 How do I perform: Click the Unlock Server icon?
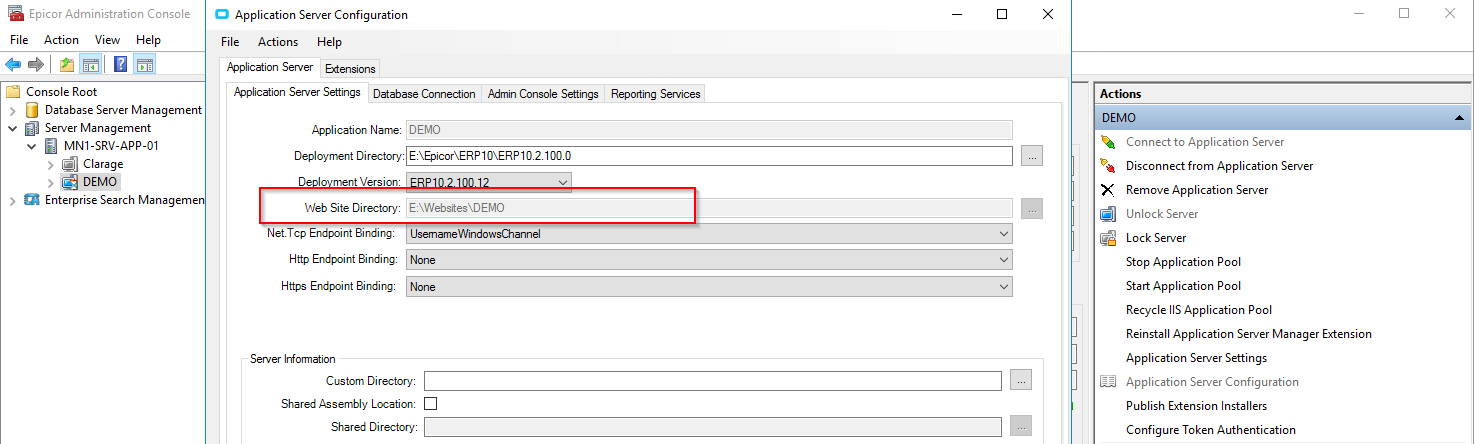pos(1108,214)
